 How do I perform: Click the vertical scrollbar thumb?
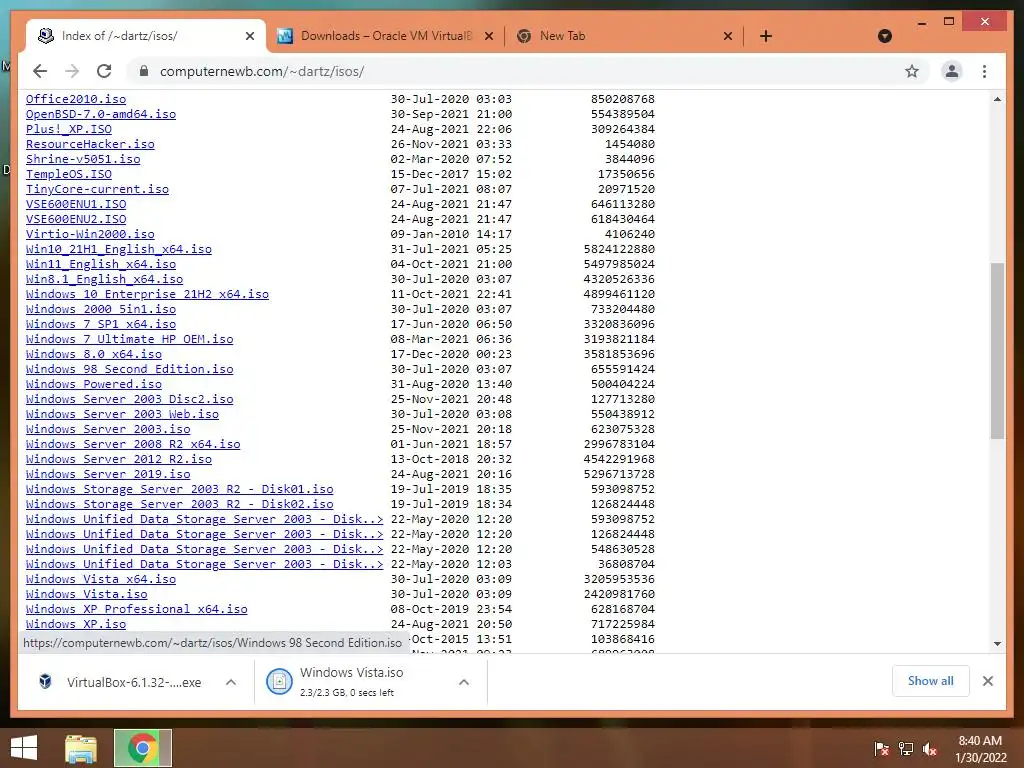(x=997, y=351)
